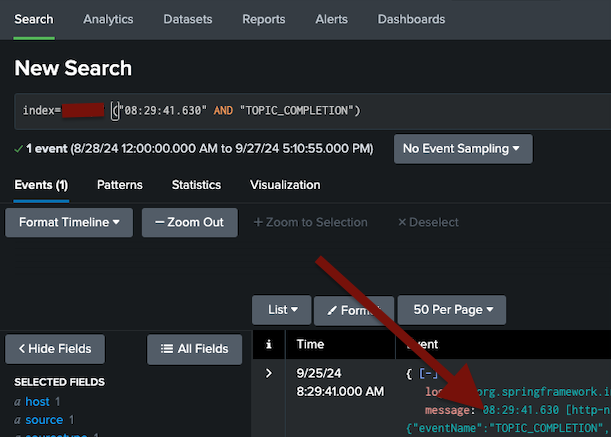Select the source field link

[x=44, y=420]
